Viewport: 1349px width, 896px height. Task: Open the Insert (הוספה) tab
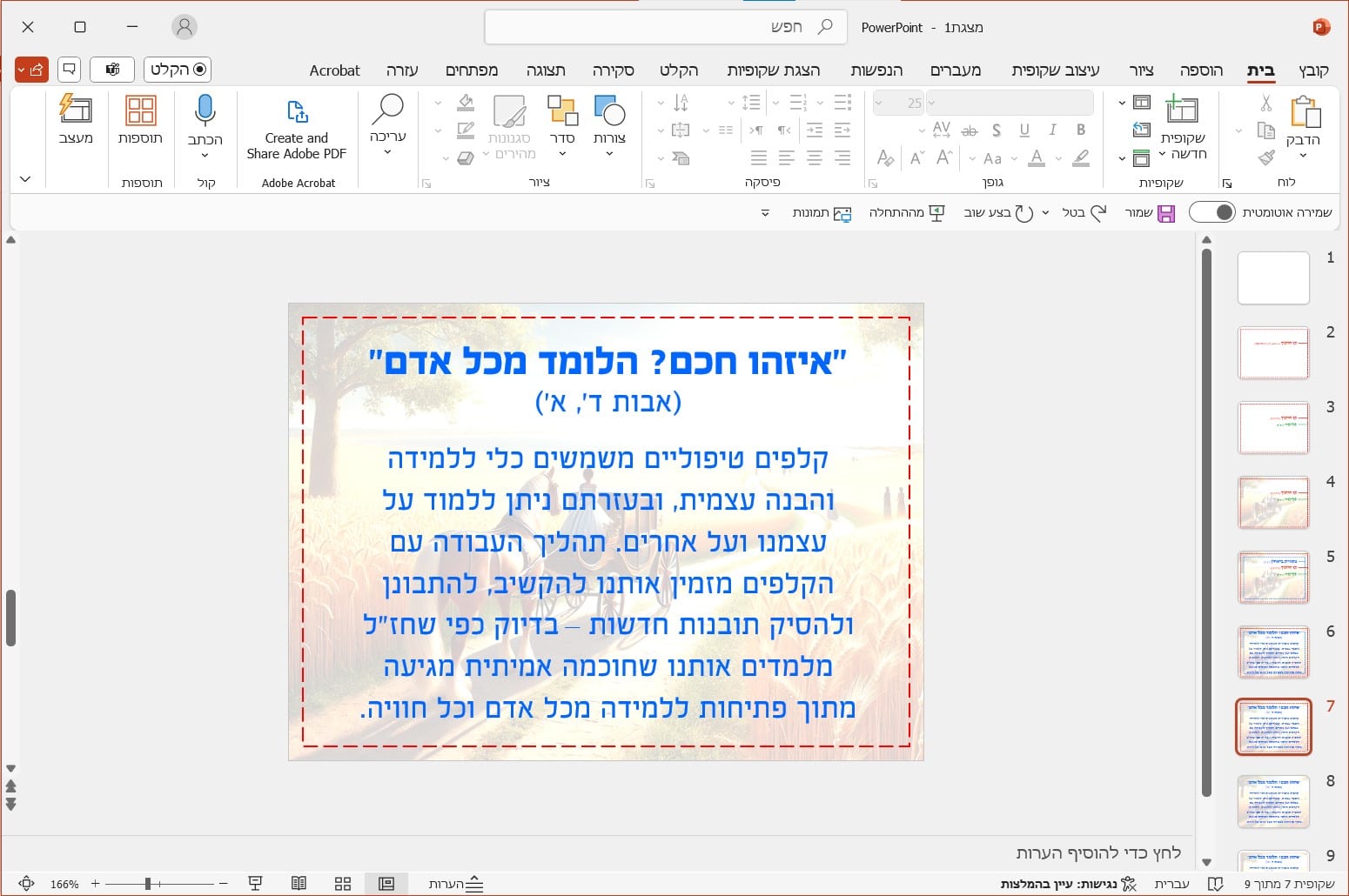[1201, 70]
